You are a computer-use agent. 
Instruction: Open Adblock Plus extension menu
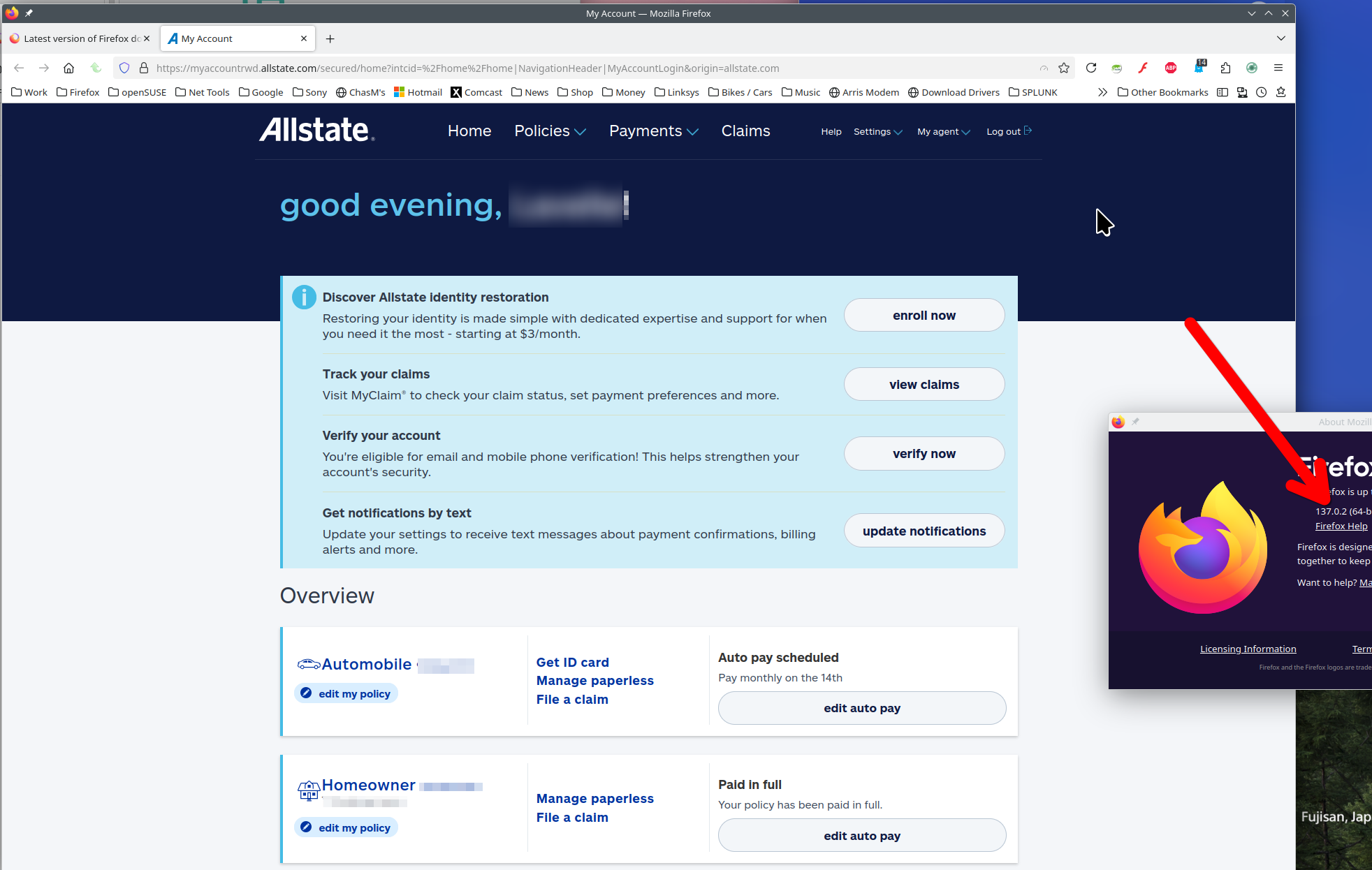coord(1171,68)
